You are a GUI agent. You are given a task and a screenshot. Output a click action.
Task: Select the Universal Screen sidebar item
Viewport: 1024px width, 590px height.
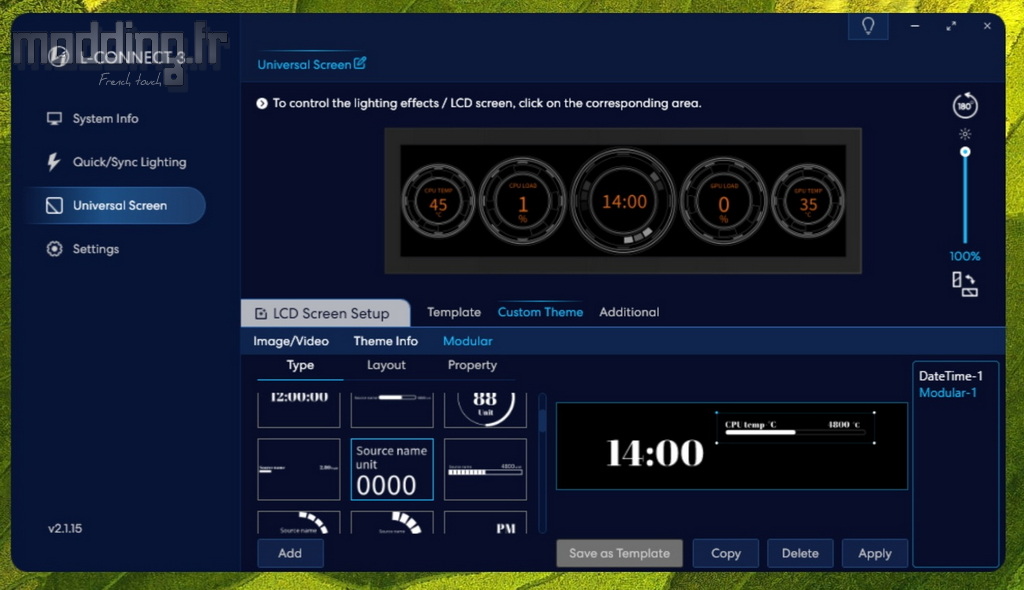click(118, 206)
